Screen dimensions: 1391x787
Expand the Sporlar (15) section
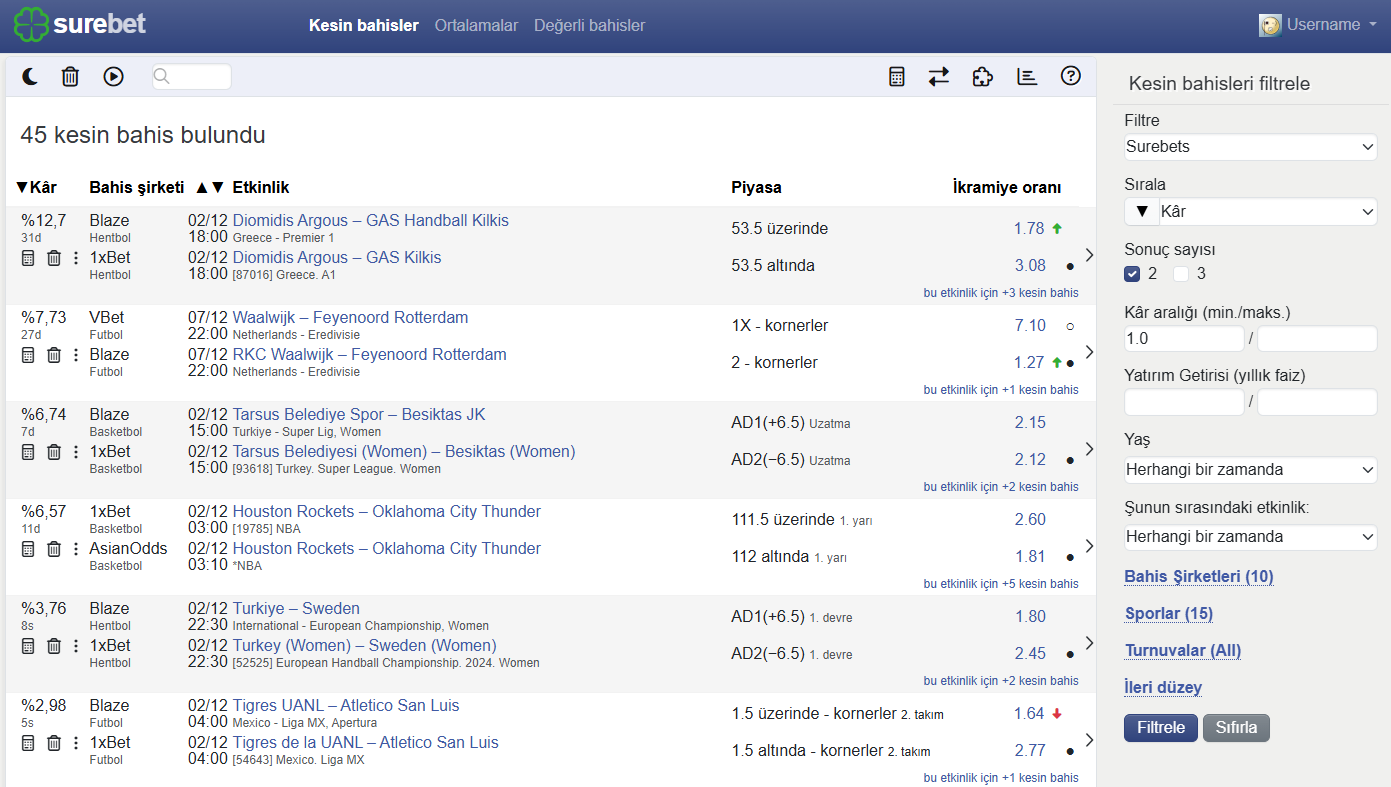point(1169,614)
